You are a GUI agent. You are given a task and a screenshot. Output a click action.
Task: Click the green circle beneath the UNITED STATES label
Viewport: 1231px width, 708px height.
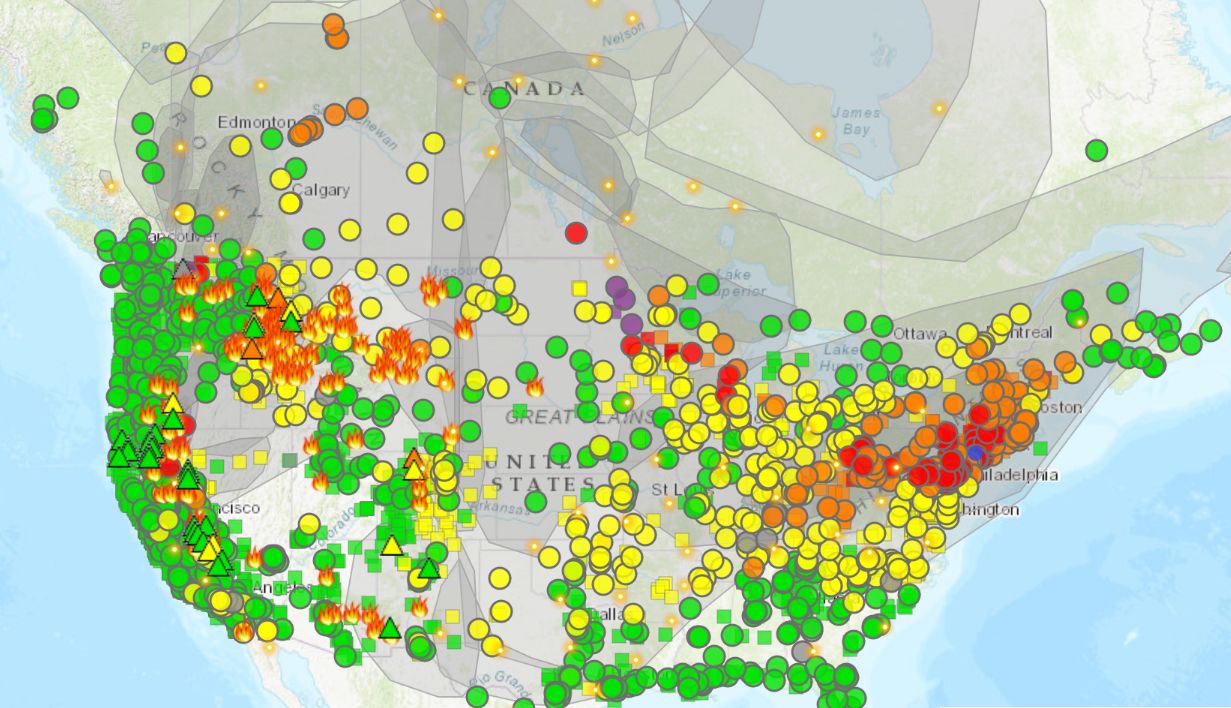coord(537,501)
